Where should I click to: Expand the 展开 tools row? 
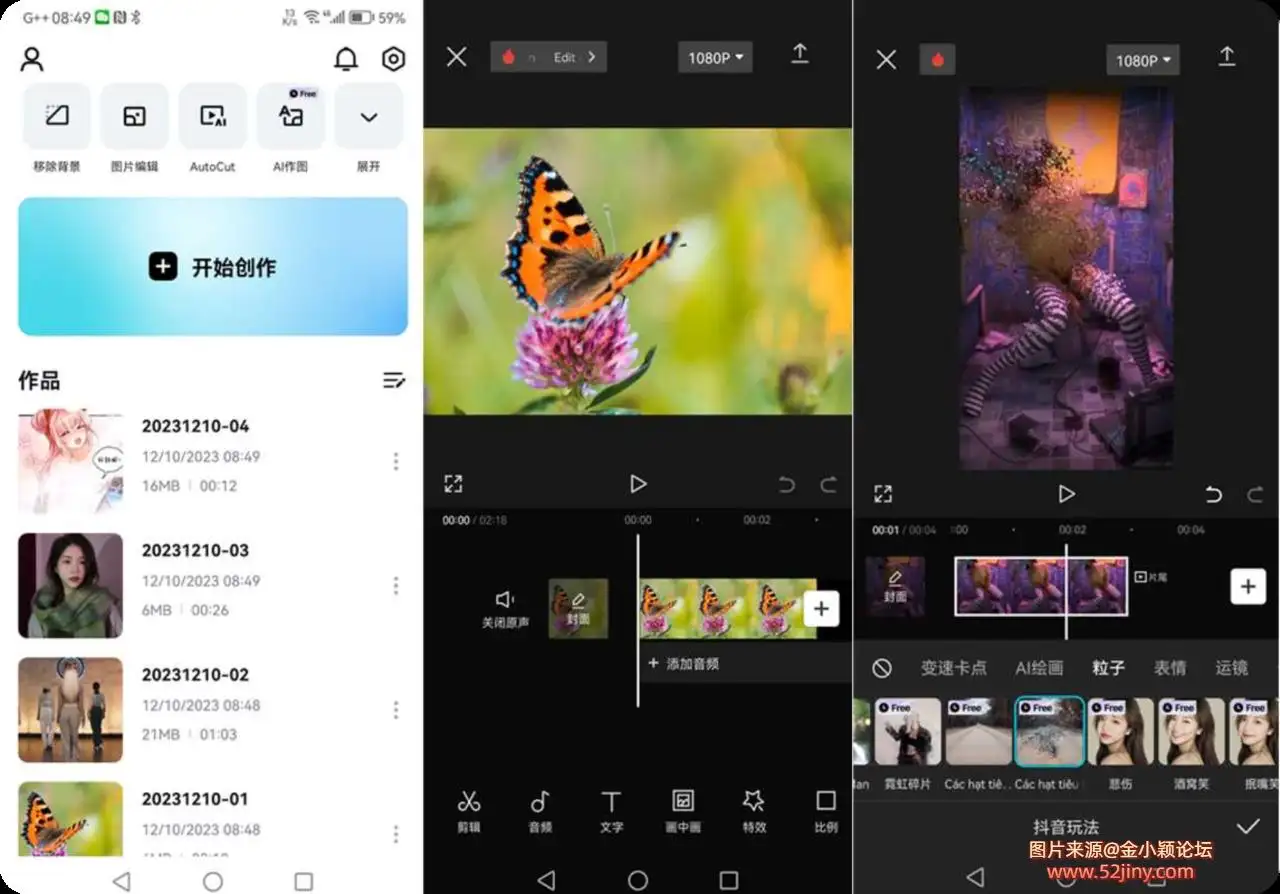click(369, 118)
